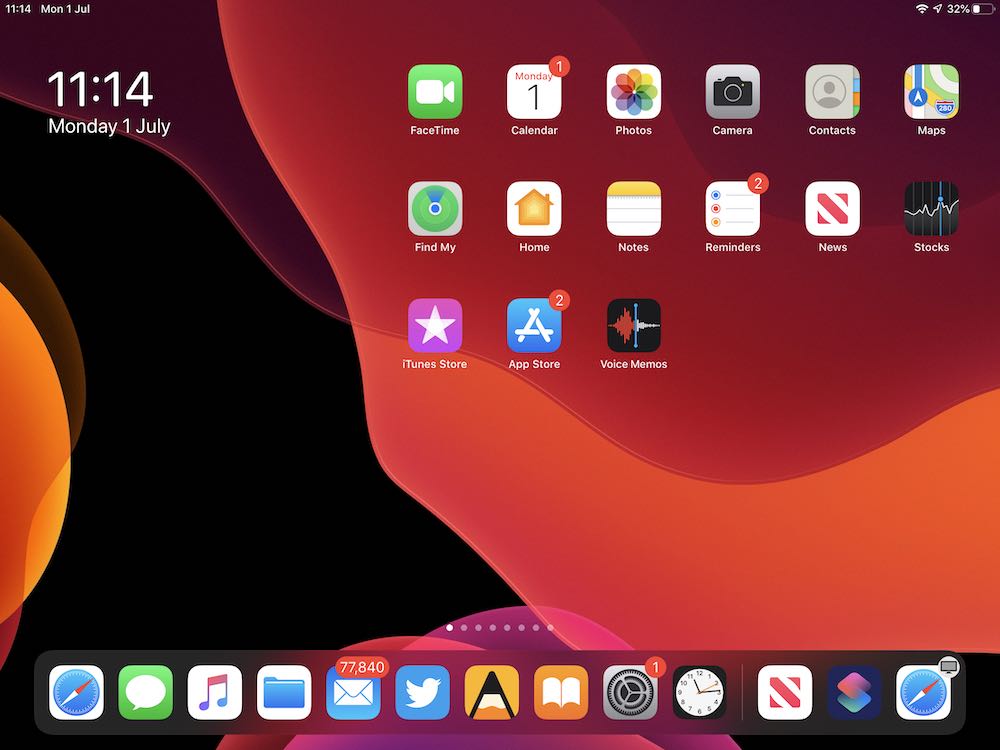
Task: Open Messages in the dock
Action: [145, 693]
